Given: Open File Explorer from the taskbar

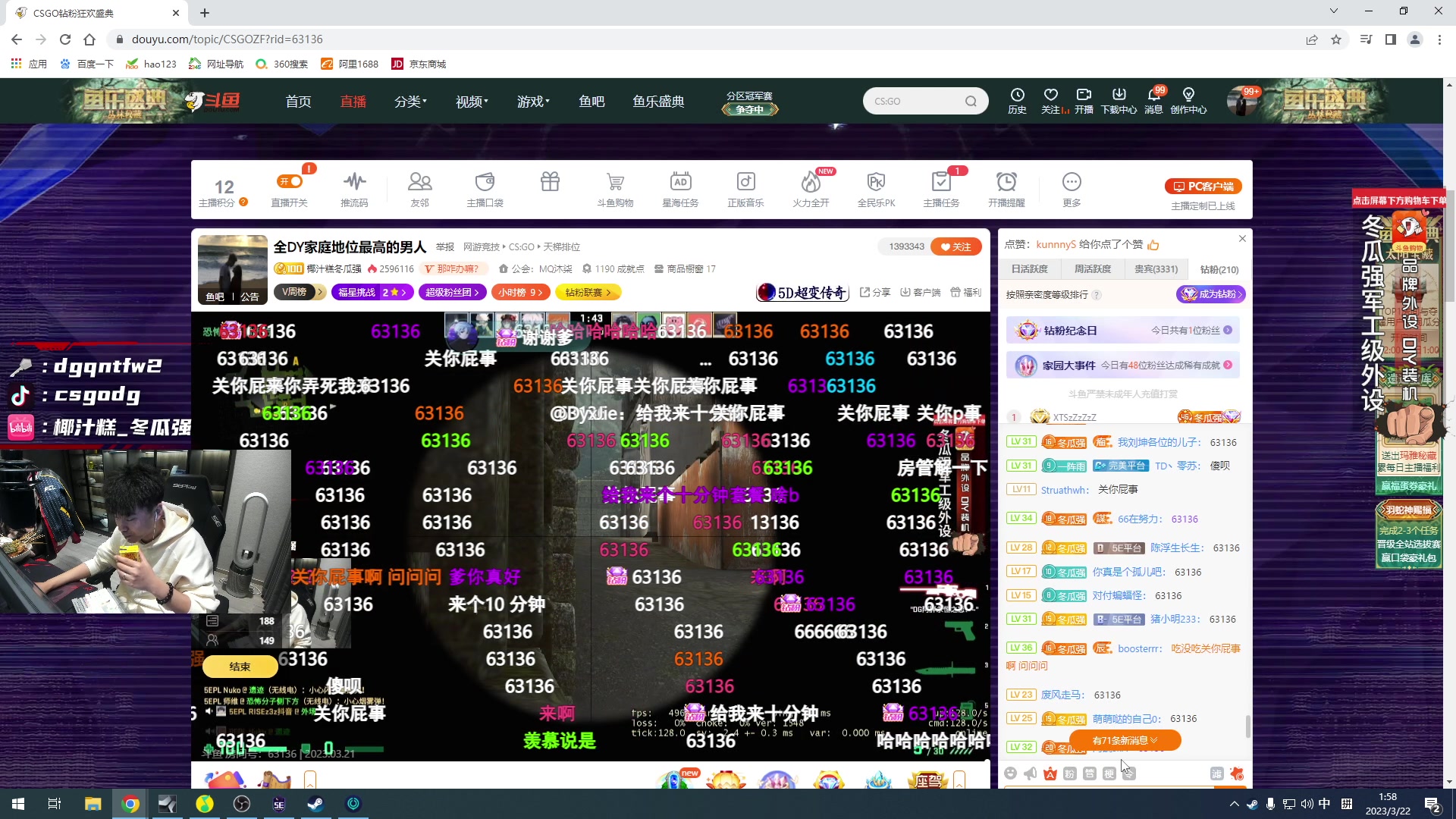Looking at the screenshot, I should (93, 804).
